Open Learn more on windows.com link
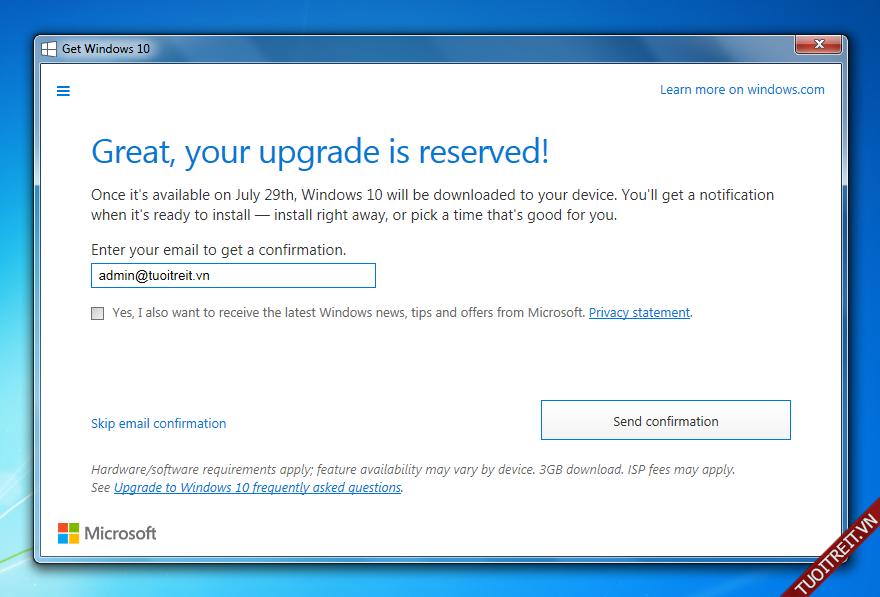Viewport: 880px width, 597px height. [741, 90]
